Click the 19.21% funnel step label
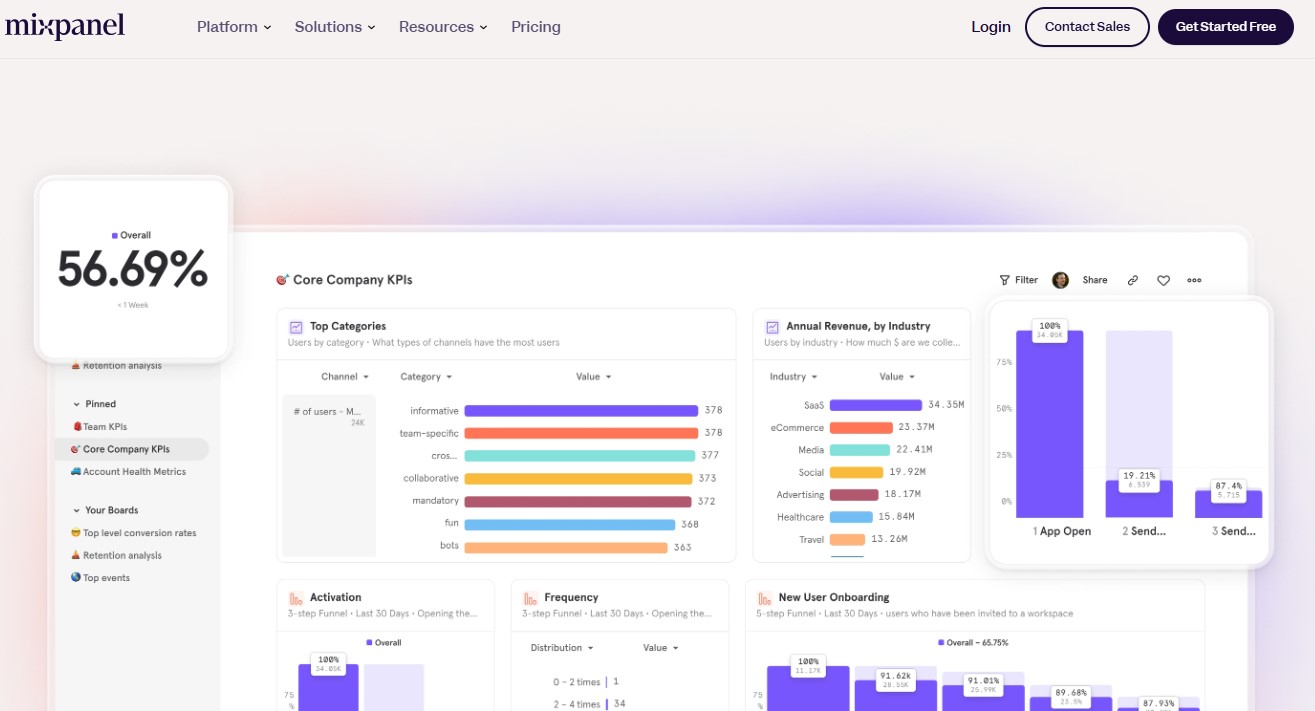The width and height of the screenshot is (1315, 711). tap(1139, 480)
